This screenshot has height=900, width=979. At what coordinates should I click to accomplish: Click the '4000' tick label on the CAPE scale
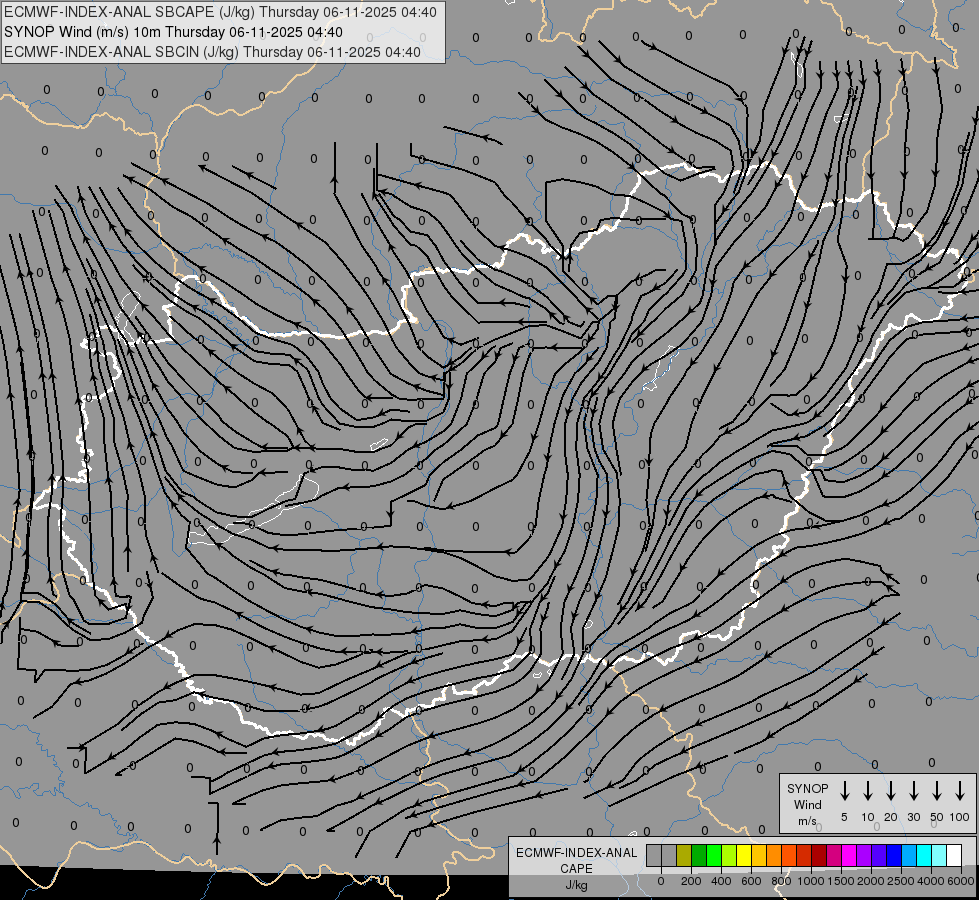(931, 881)
